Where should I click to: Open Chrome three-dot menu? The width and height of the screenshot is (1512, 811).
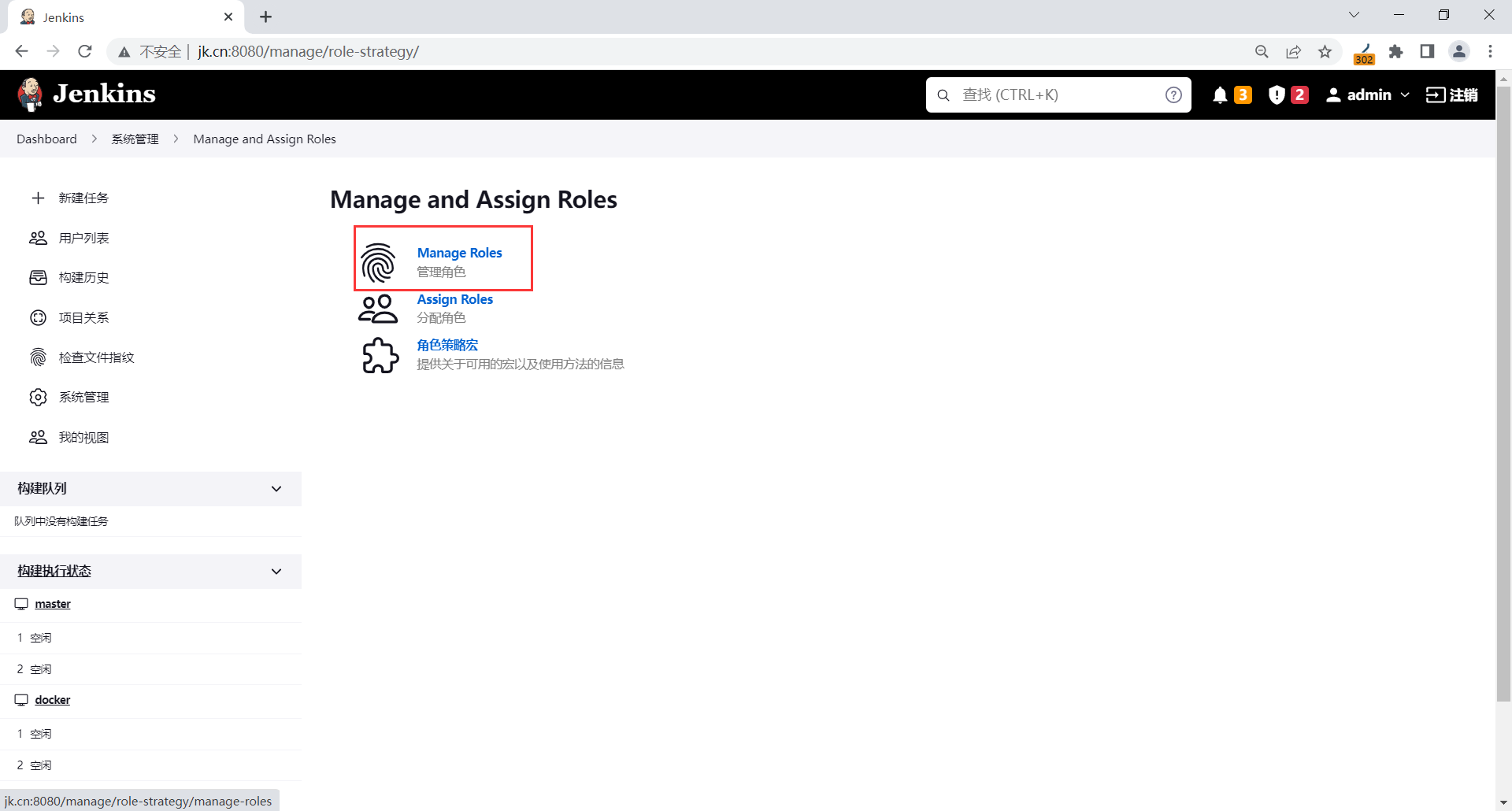(x=1490, y=51)
